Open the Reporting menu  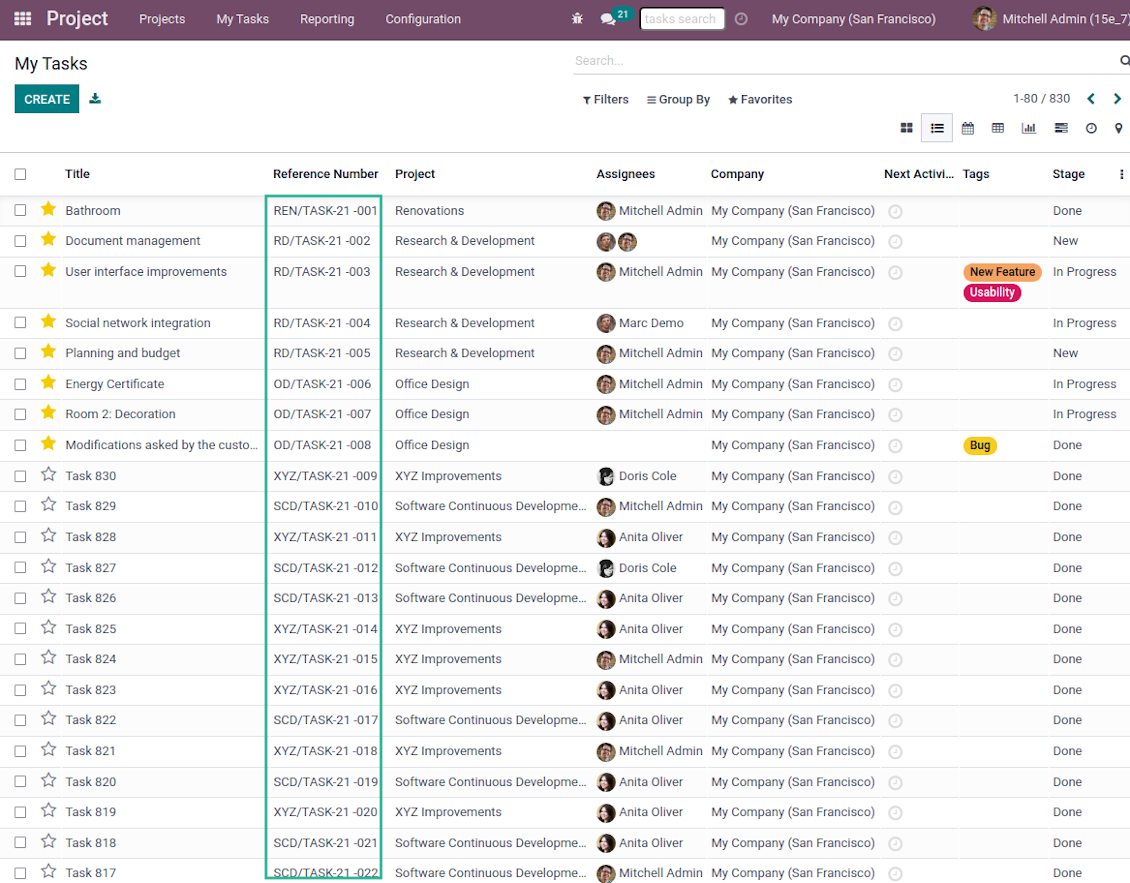pos(327,19)
